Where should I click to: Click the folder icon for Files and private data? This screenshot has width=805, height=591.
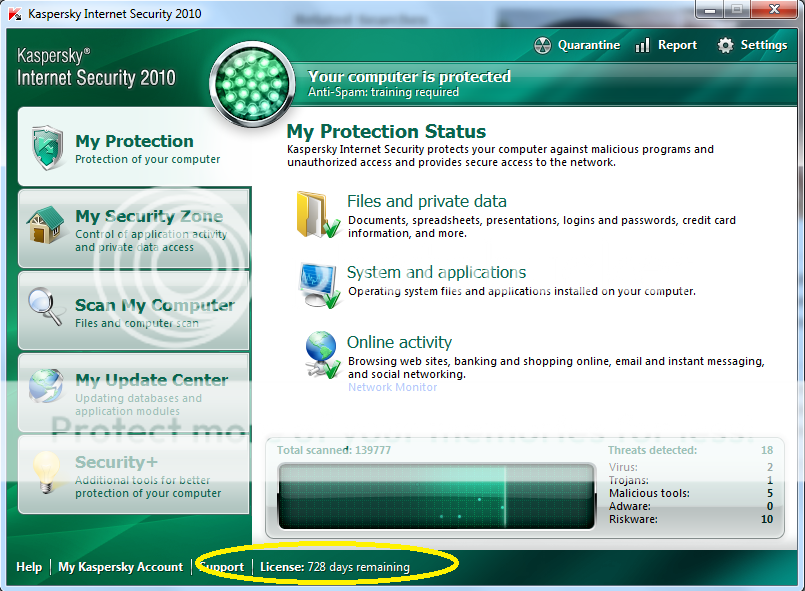(x=318, y=215)
